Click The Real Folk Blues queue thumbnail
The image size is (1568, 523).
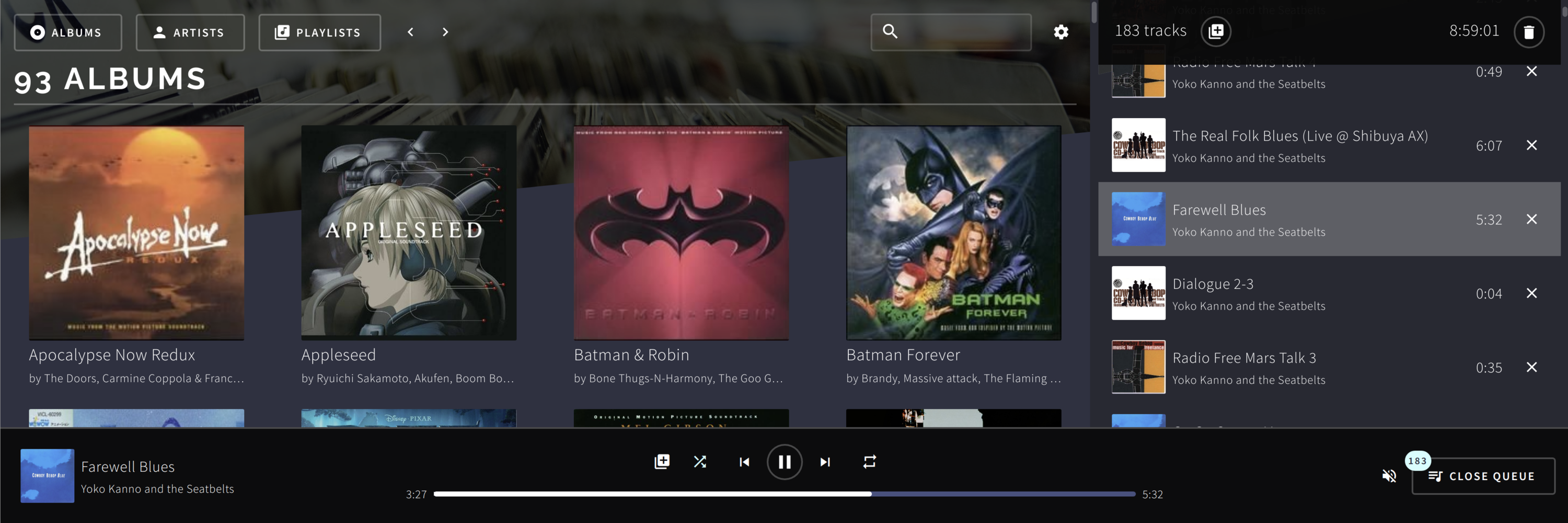click(x=1138, y=145)
